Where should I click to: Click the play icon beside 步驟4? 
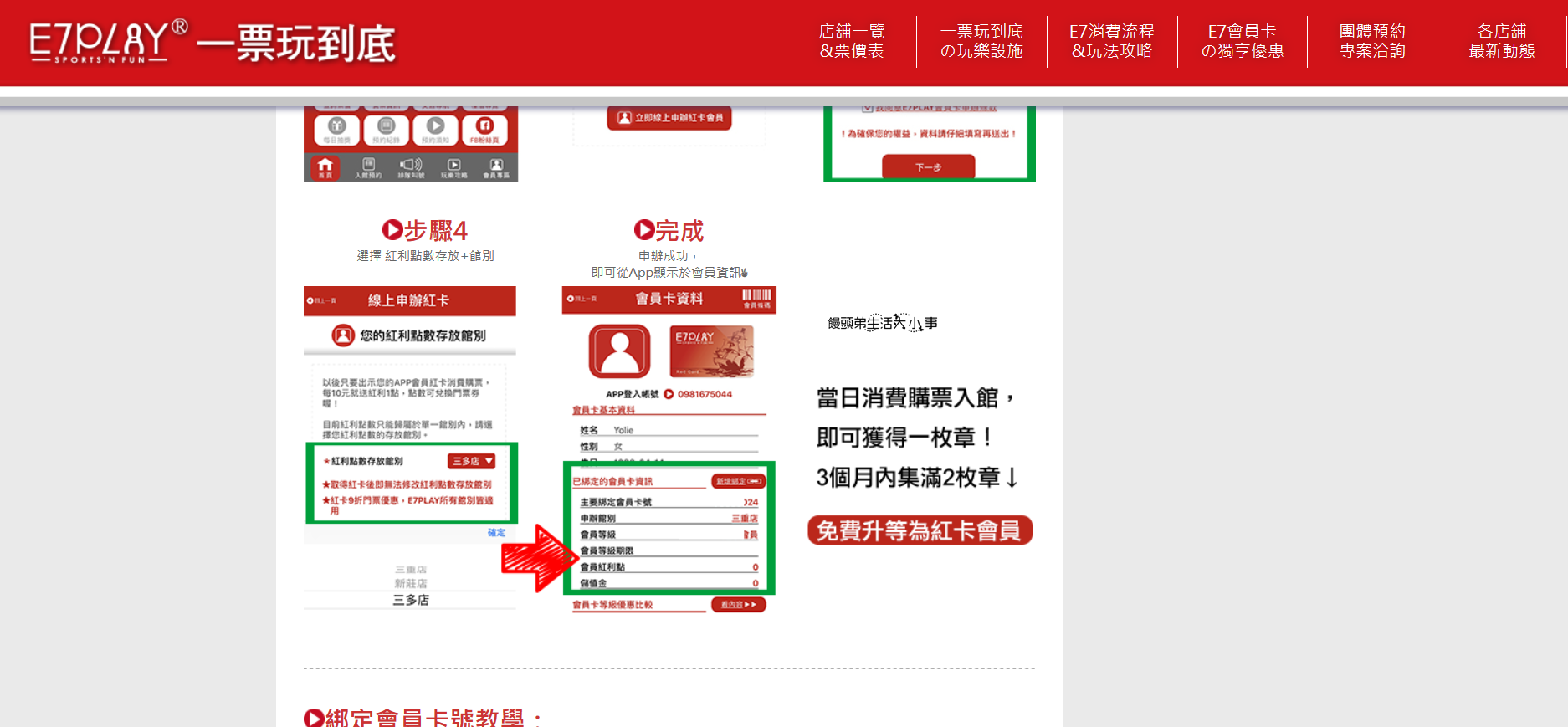tap(392, 229)
